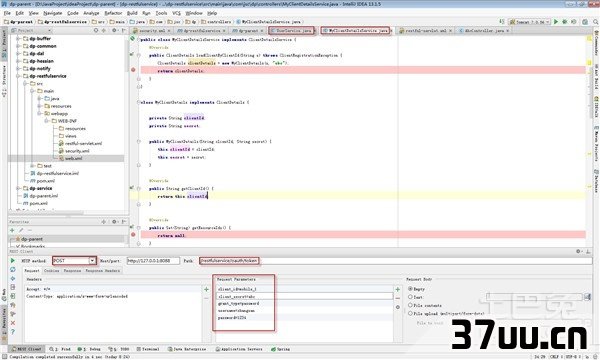Click the Host/port input field
The height and width of the screenshot is (360, 600).
click(x=153, y=261)
